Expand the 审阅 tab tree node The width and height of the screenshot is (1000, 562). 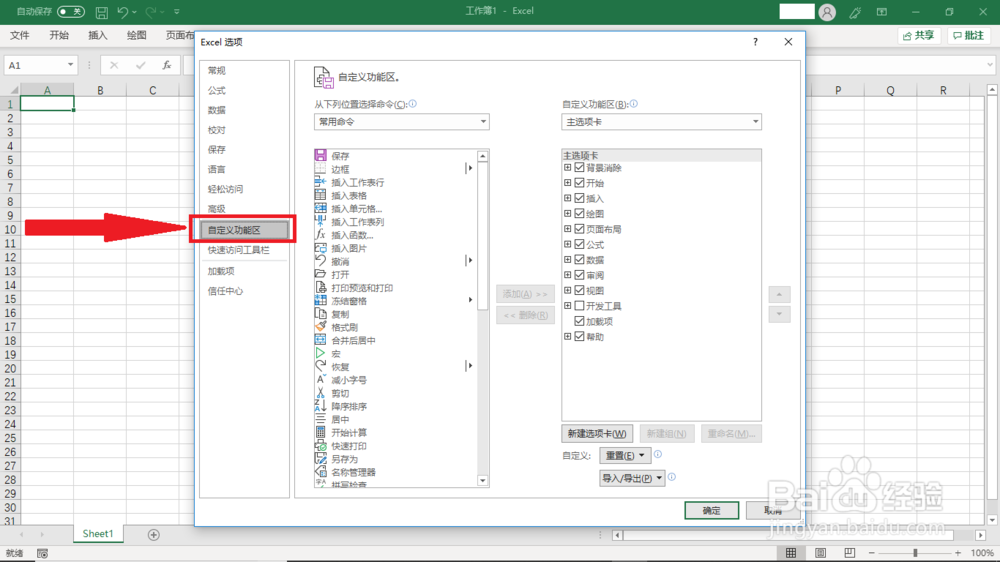click(x=568, y=275)
